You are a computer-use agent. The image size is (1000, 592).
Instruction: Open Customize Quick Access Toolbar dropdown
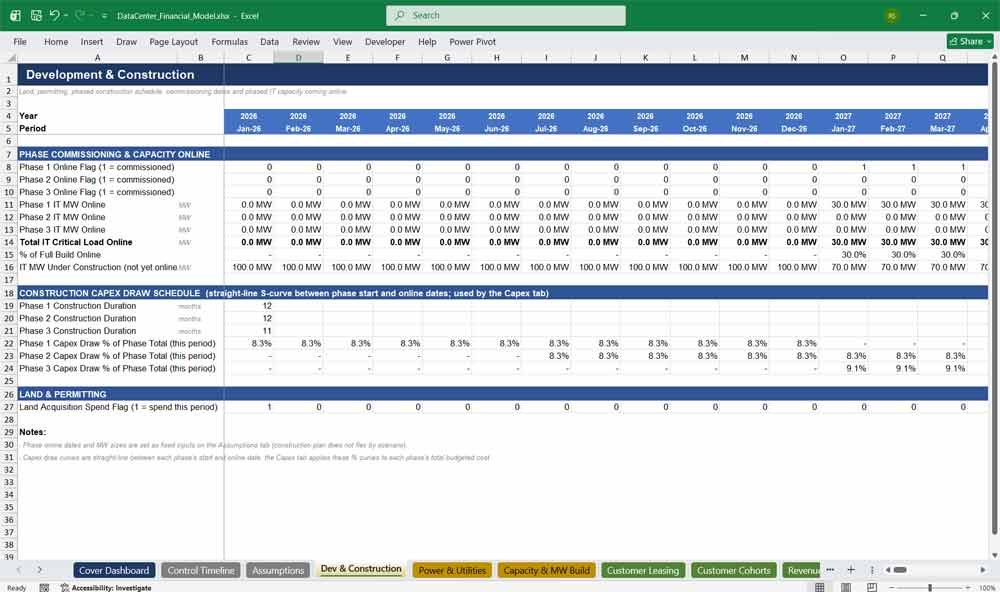(104, 16)
